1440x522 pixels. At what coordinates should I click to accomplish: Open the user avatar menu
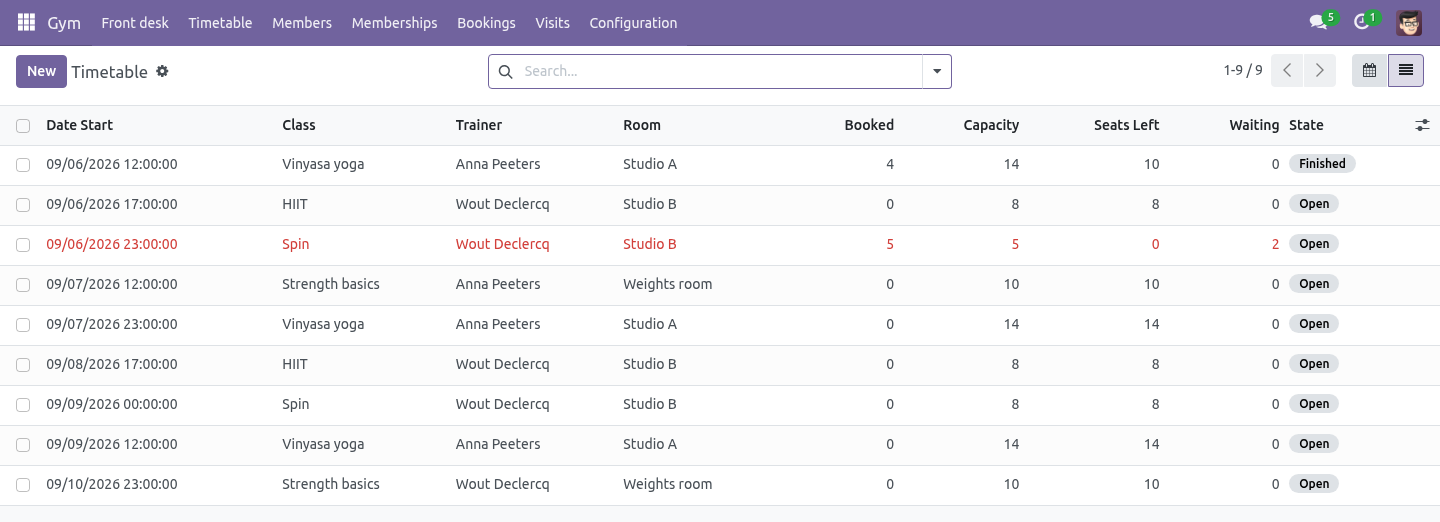(1409, 22)
